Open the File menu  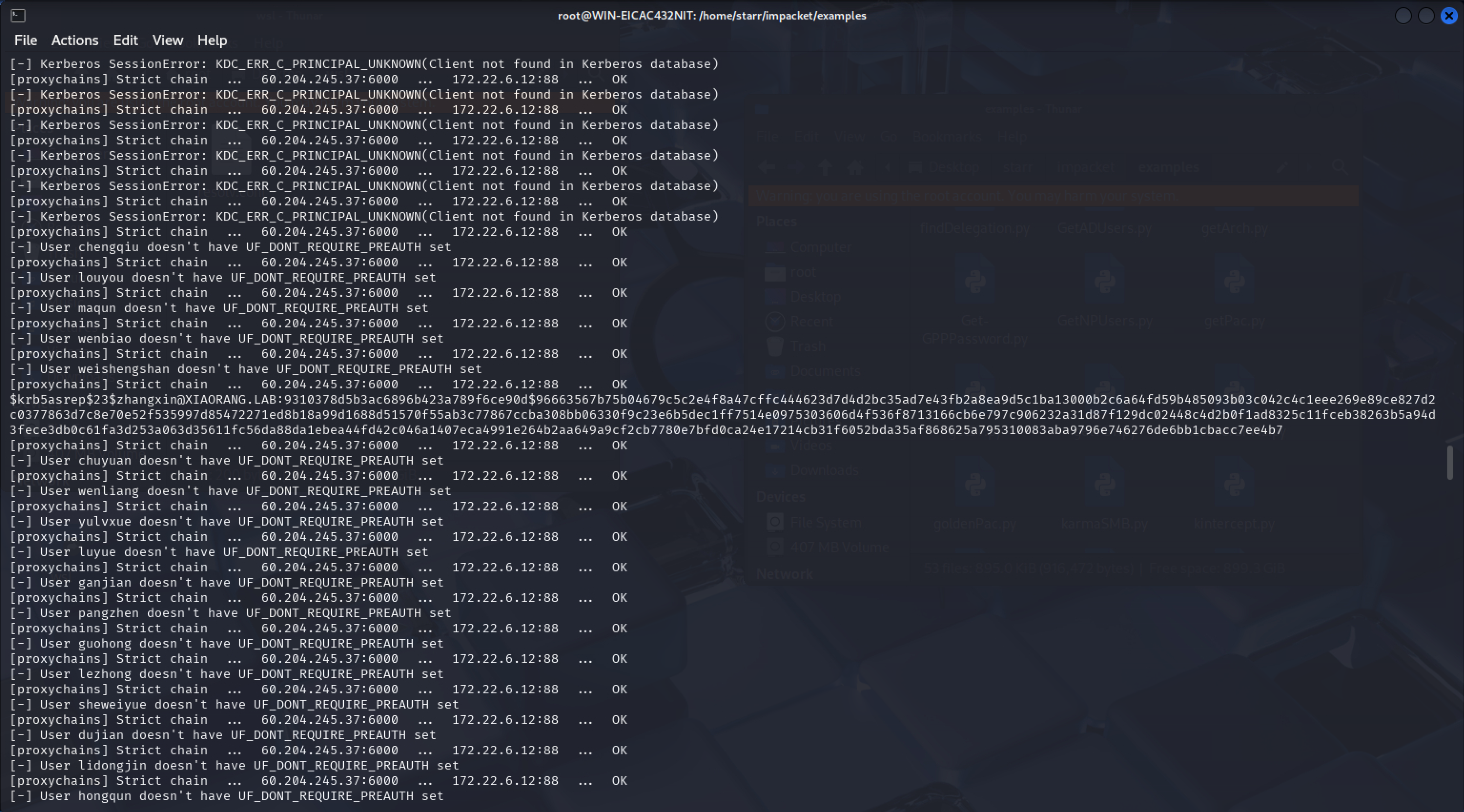click(26, 41)
